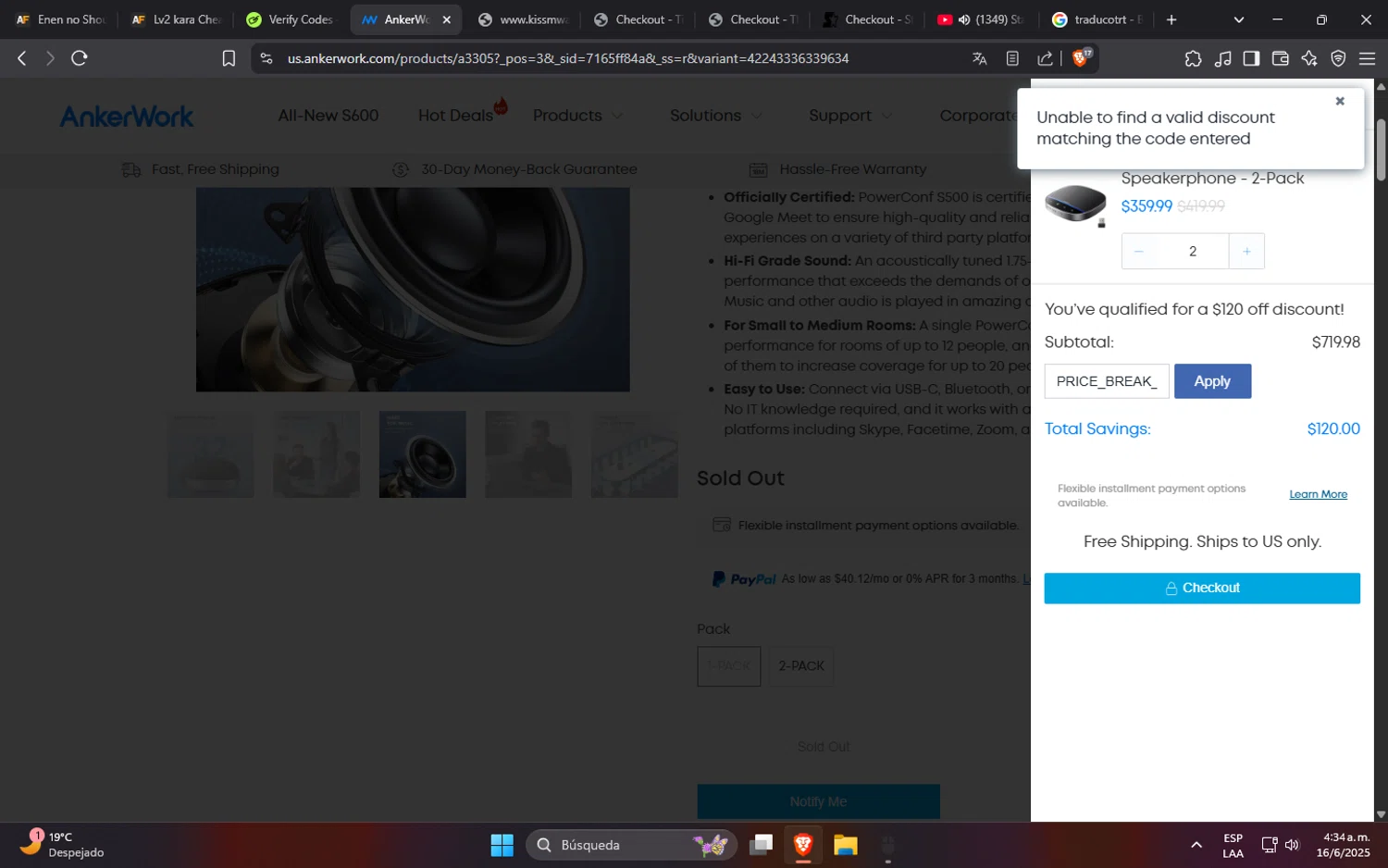
Task: Go back with the browser back arrow
Action: 22,58
